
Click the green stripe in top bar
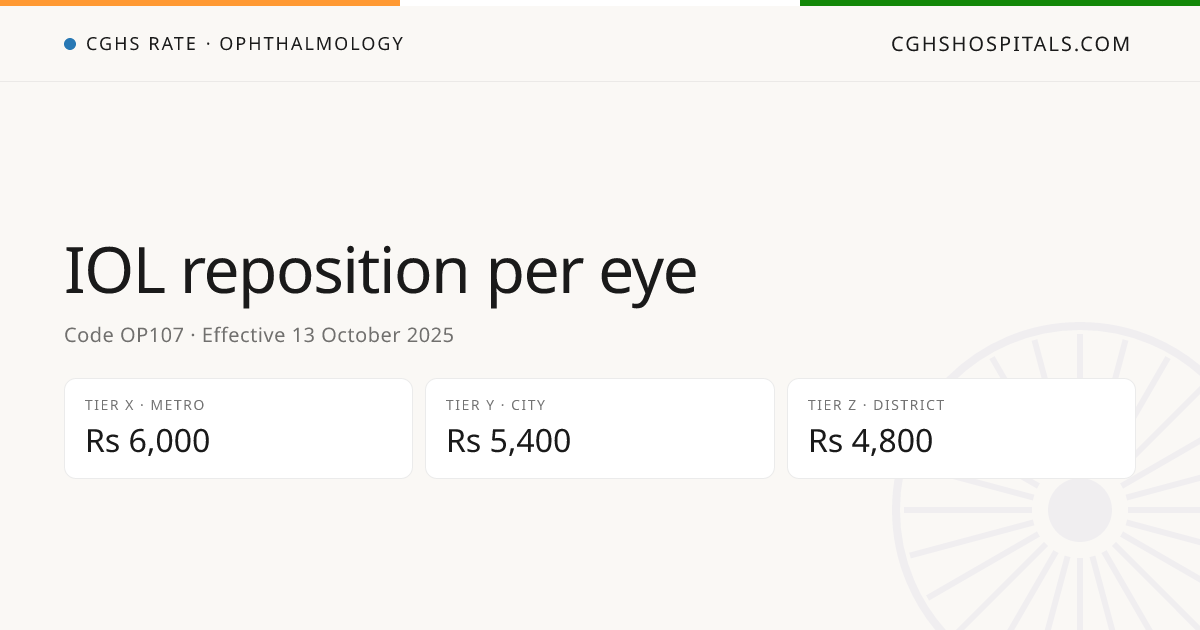point(1000,3)
